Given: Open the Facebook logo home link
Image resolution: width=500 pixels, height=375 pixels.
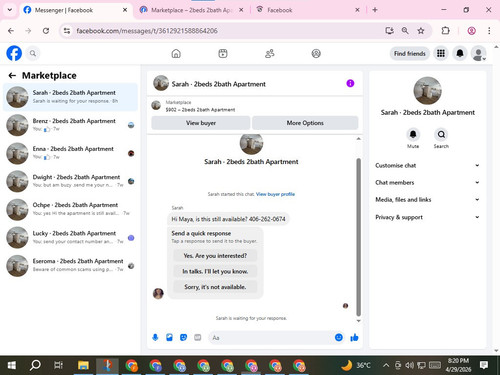Looking at the screenshot, I should (14, 53).
